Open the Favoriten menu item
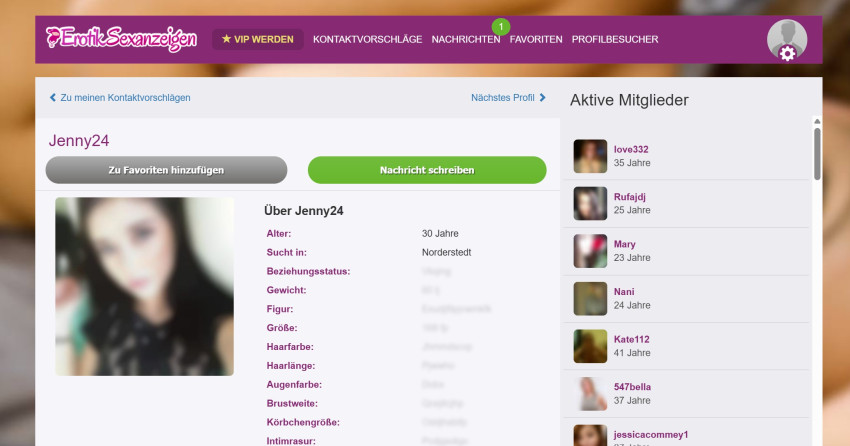 click(535, 40)
